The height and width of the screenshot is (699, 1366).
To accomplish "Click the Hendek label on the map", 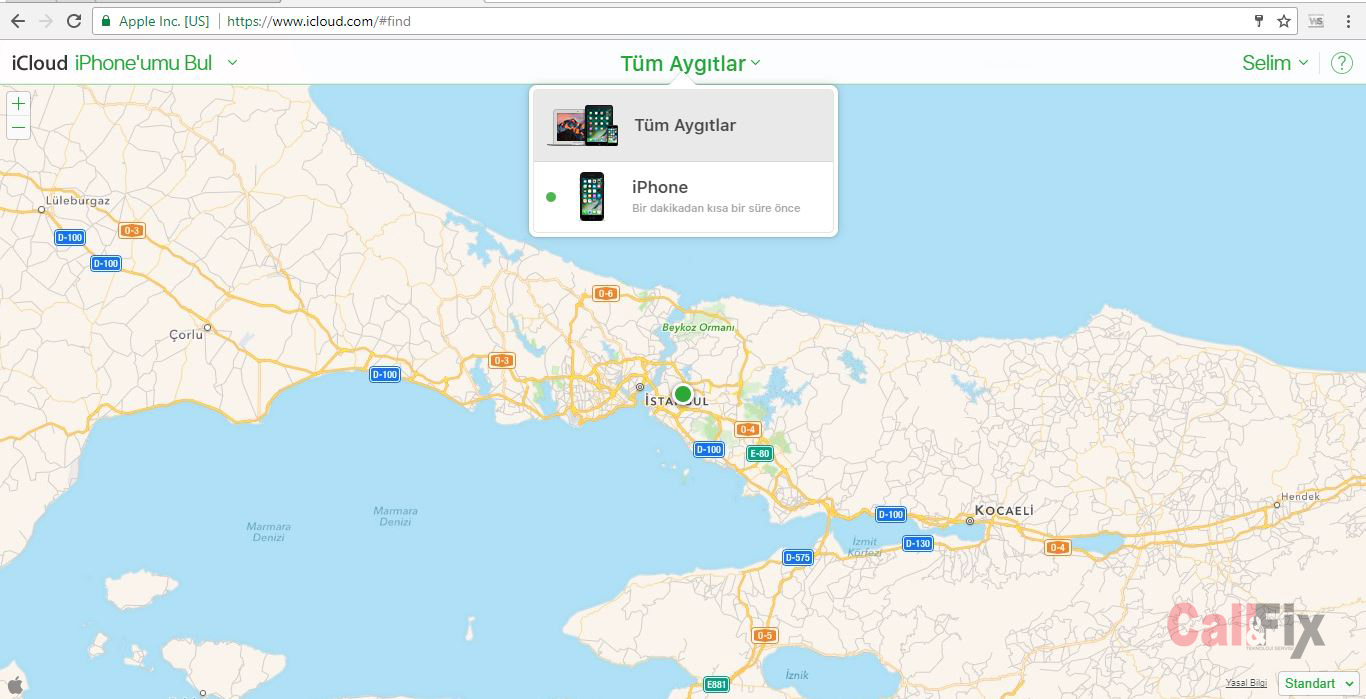I will pyautogui.click(x=1301, y=496).
